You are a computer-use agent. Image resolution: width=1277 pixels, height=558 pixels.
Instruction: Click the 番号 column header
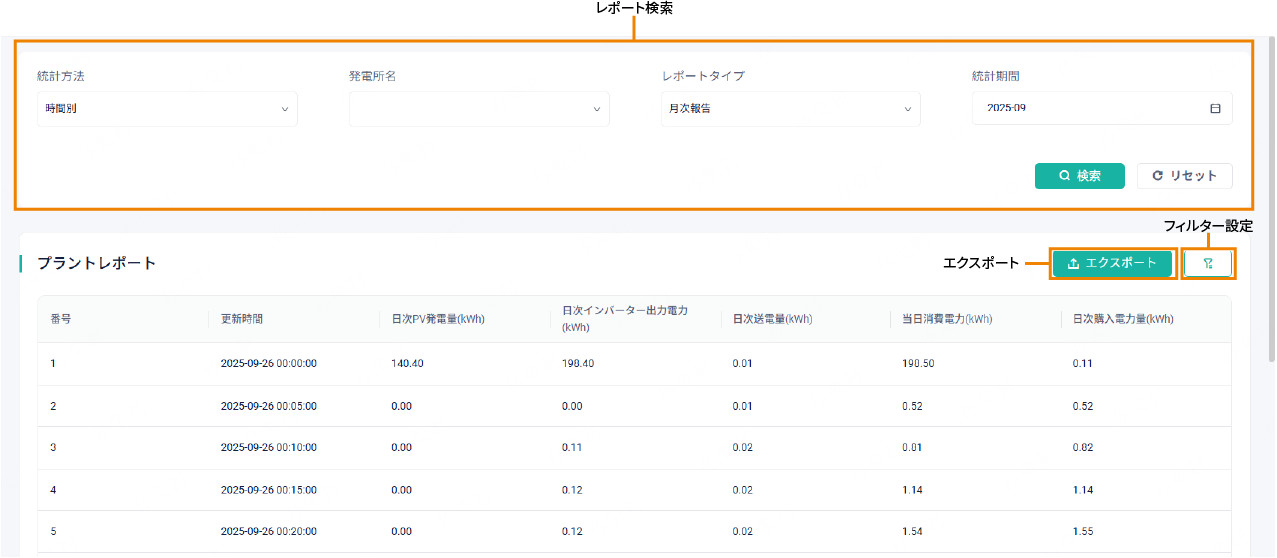pyautogui.click(x=61, y=319)
